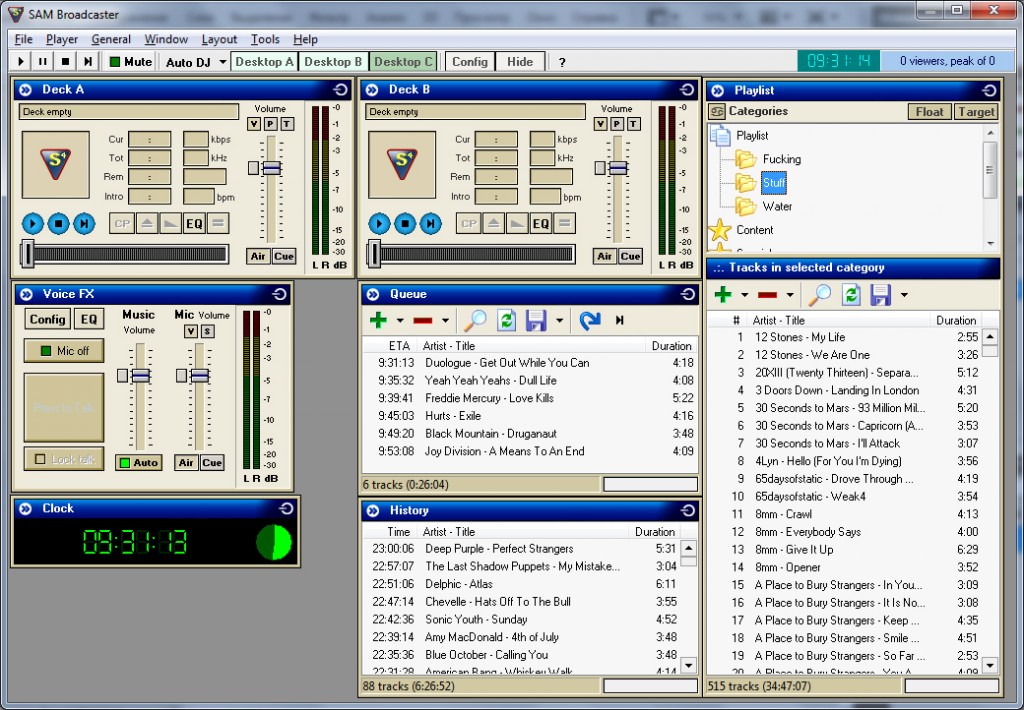Open Config in Voice FX panel
Viewport: 1024px width, 710px height.
[47, 319]
